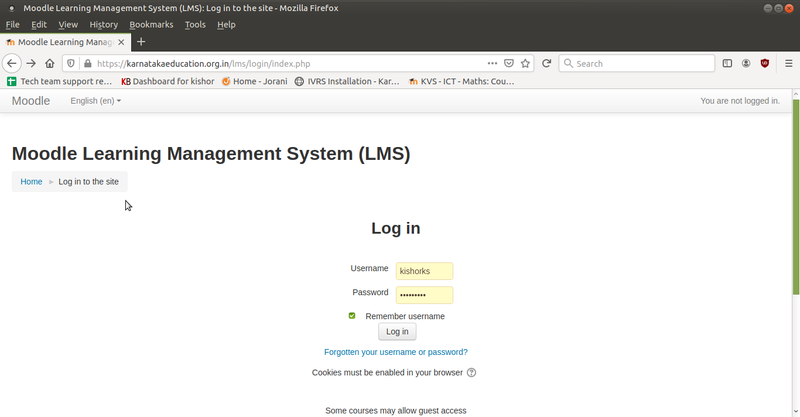Open Home - Jorani bookmark
The width and height of the screenshot is (800, 417).
click(255, 81)
